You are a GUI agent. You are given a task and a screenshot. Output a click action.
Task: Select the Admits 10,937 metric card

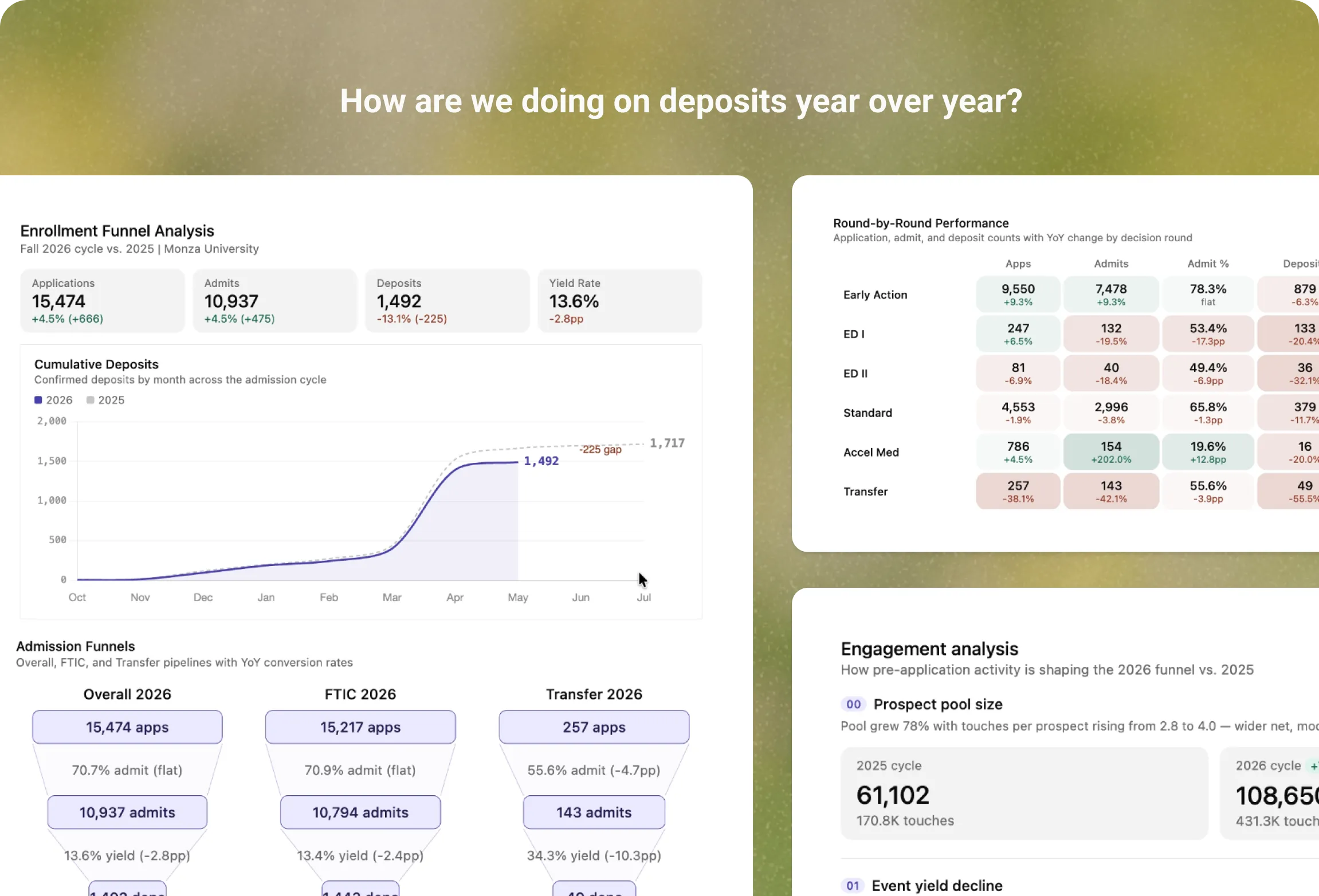275,301
